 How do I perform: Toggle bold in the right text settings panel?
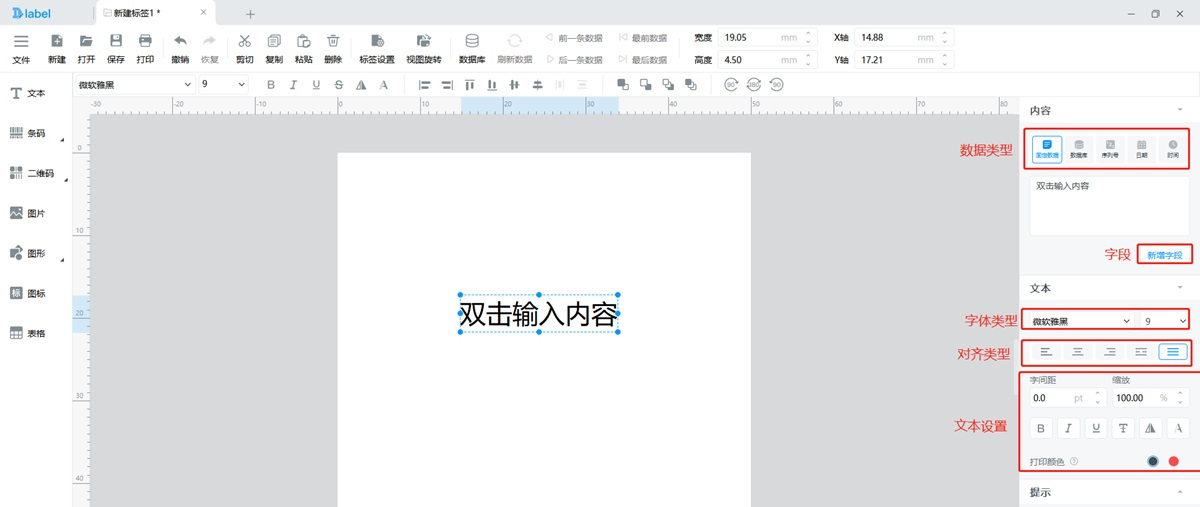coord(1042,428)
